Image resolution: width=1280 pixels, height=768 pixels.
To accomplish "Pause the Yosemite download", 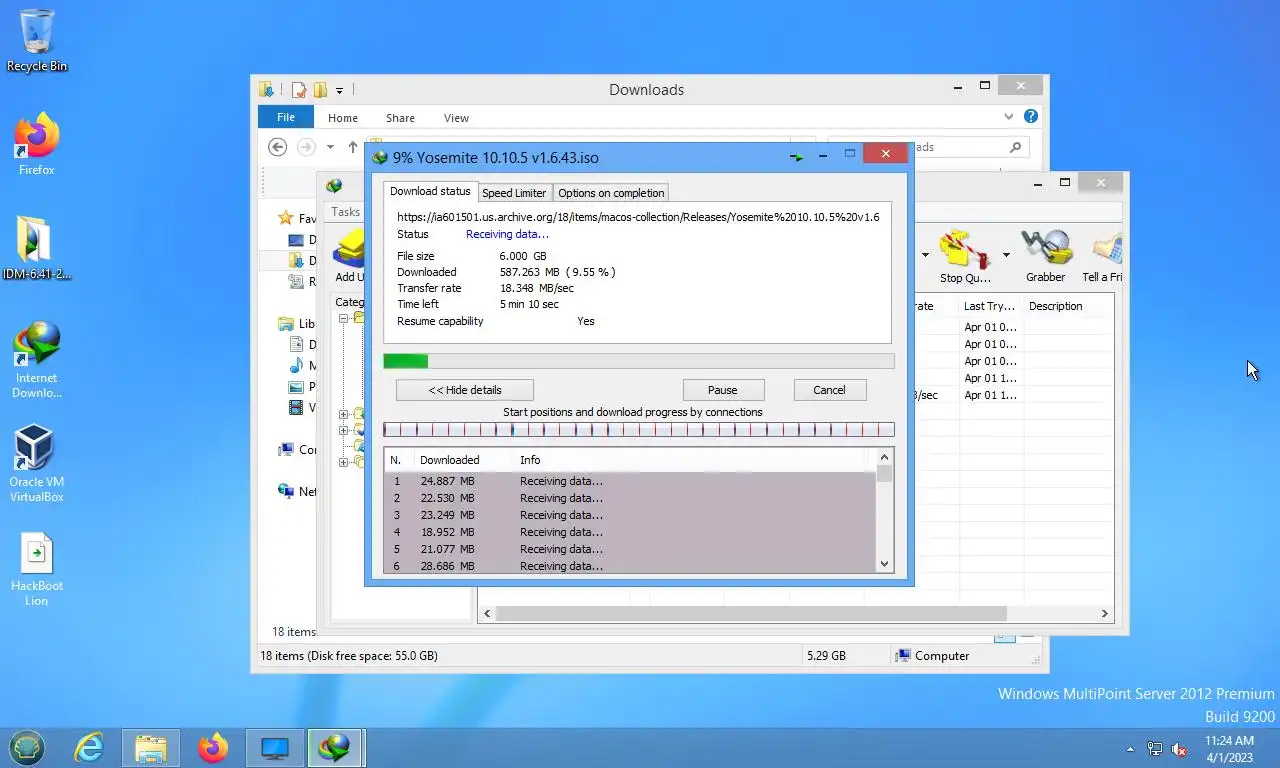I will click(x=723, y=390).
